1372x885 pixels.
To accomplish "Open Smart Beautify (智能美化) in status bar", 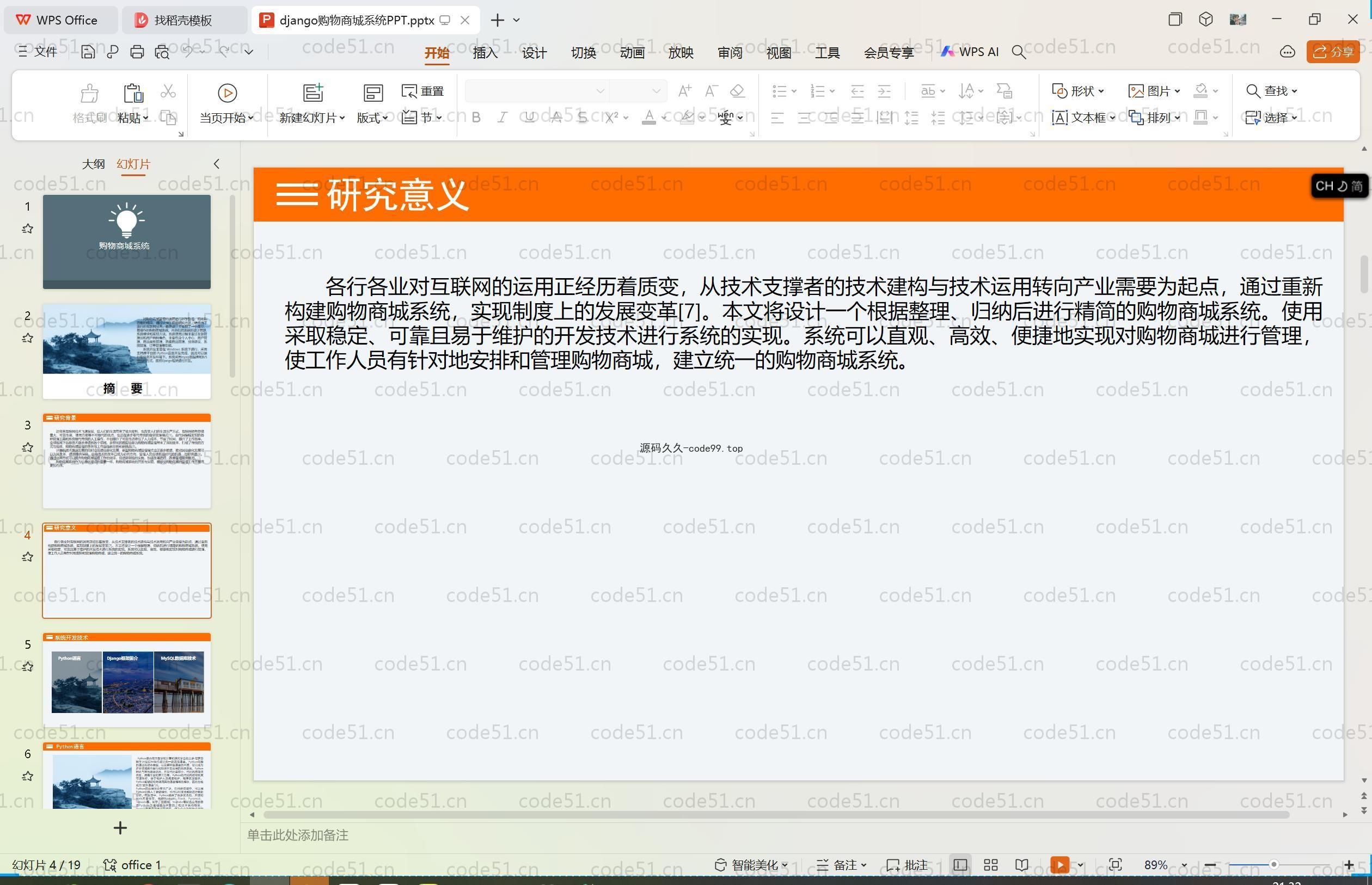I will [x=751, y=865].
